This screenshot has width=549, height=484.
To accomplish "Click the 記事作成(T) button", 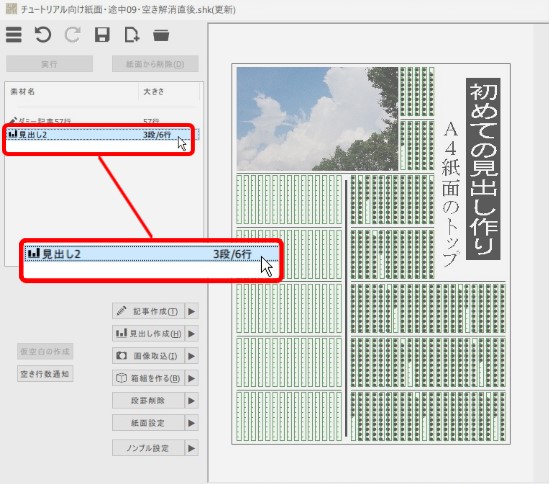I will click(148, 311).
